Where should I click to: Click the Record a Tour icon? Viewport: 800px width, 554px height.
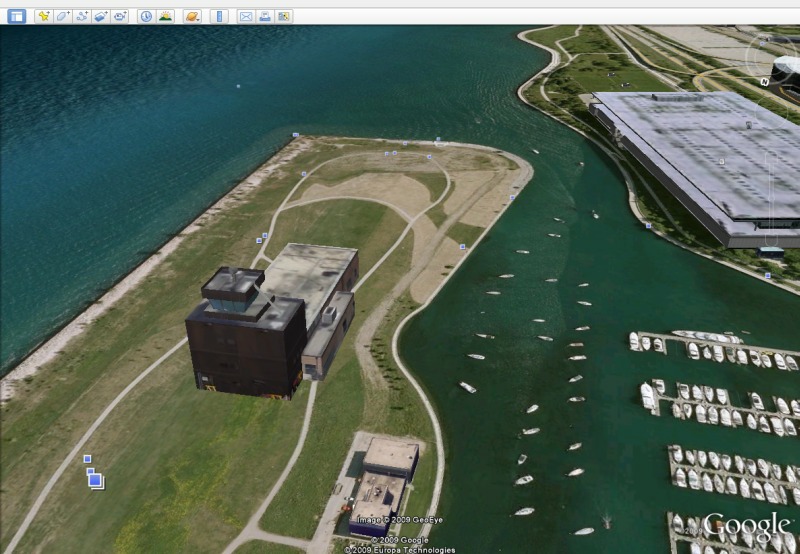click(x=120, y=16)
